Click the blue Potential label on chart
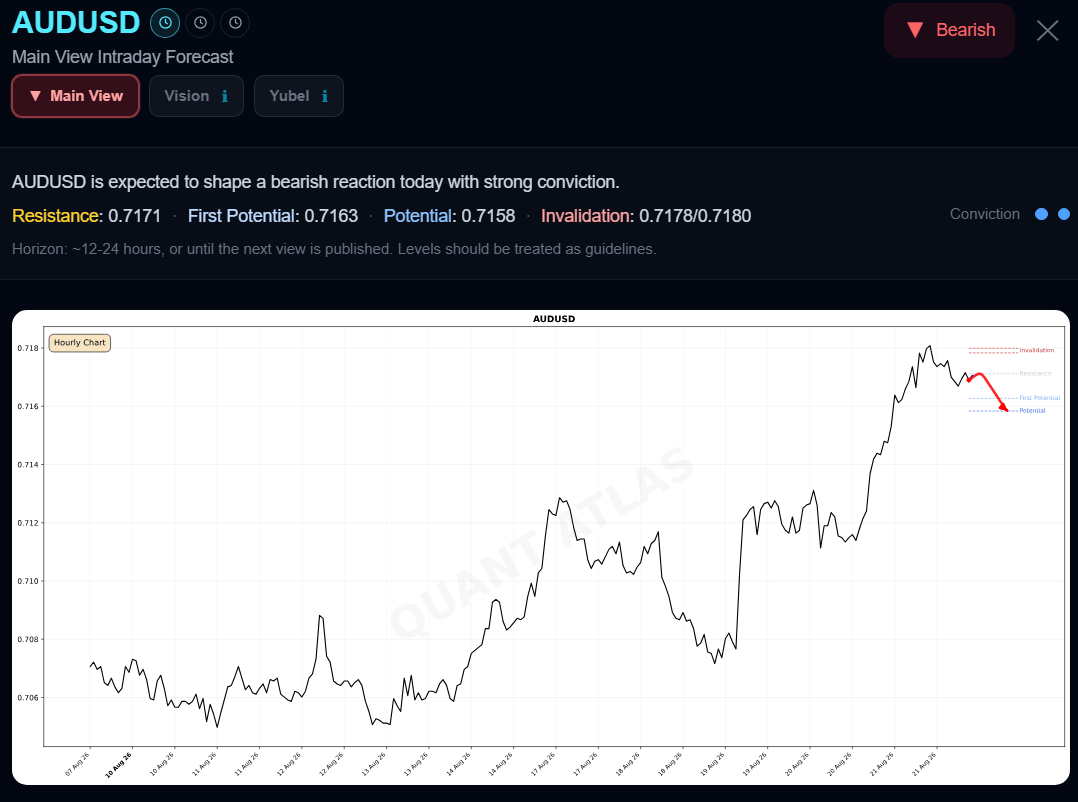The width and height of the screenshot is (1078, 802). [1032, 411]
